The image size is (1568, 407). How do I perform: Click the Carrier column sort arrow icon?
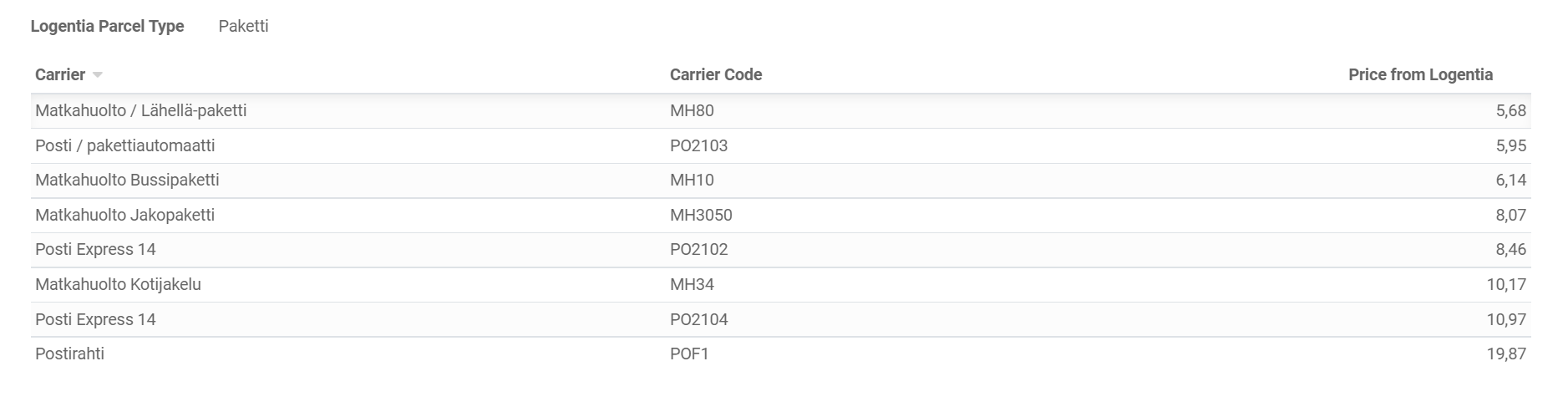(98, 75)
